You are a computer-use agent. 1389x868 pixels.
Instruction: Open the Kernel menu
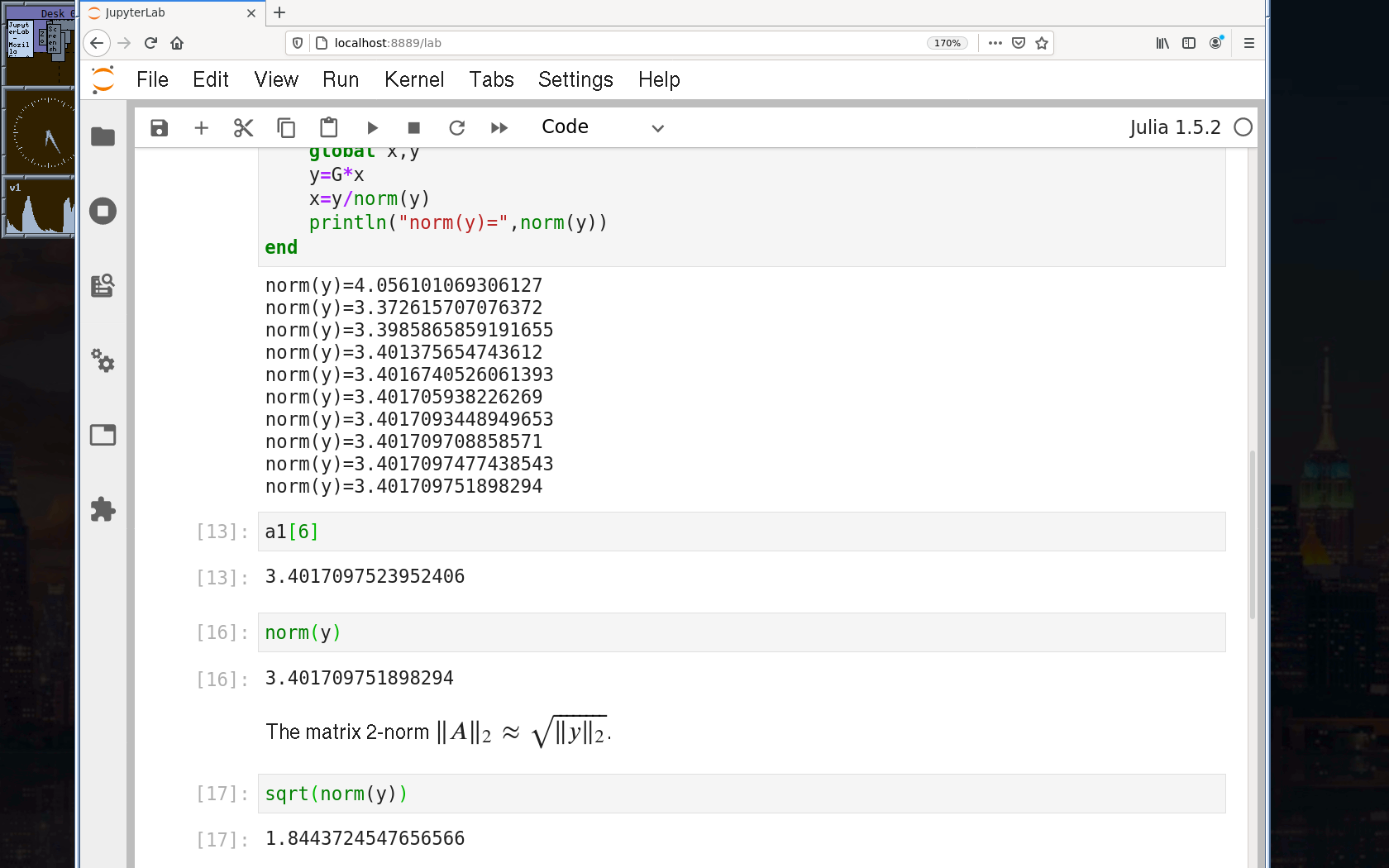click(413, 79)
